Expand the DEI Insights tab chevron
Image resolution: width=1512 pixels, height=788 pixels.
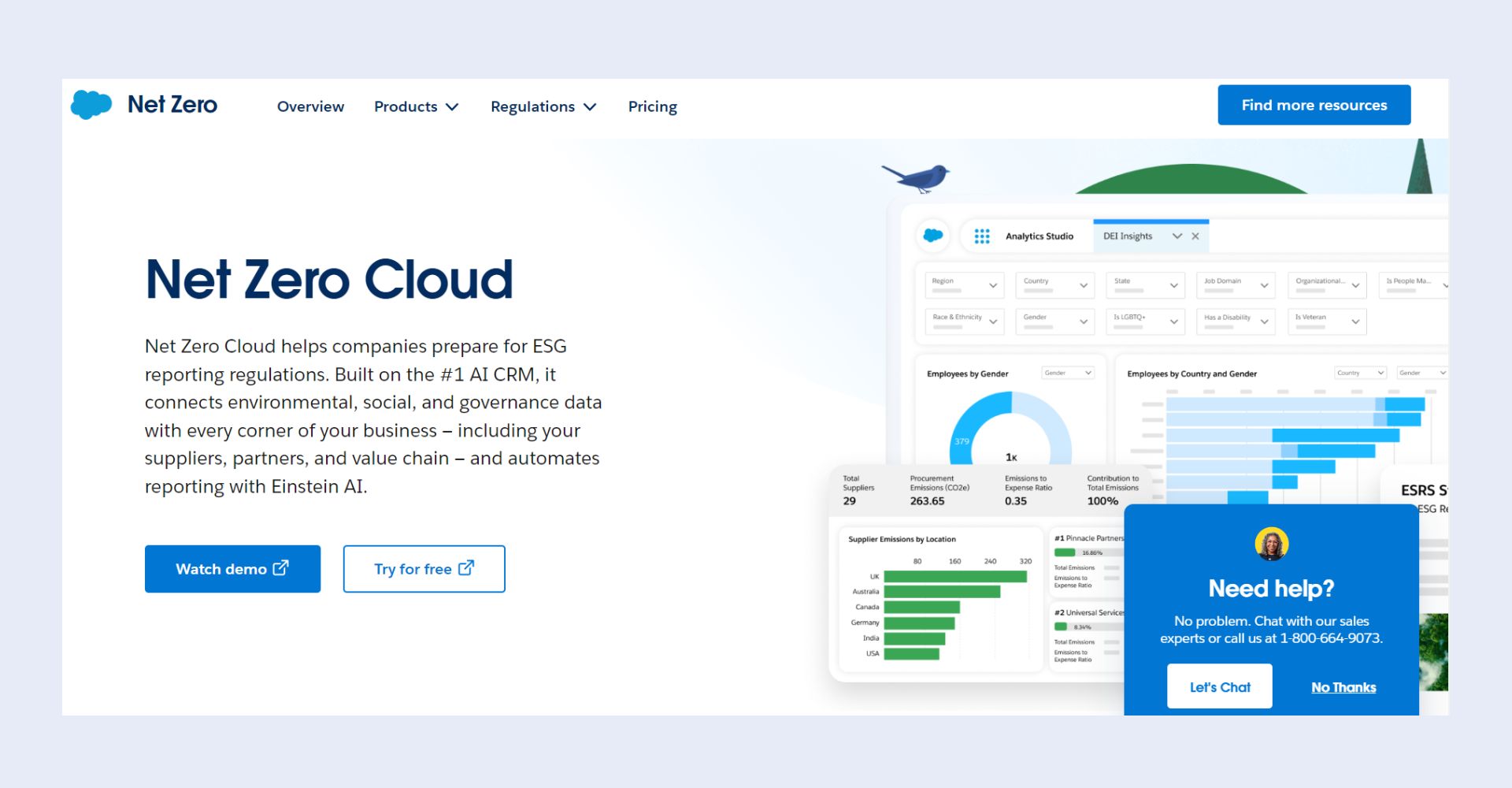(x=1177, y=236)
